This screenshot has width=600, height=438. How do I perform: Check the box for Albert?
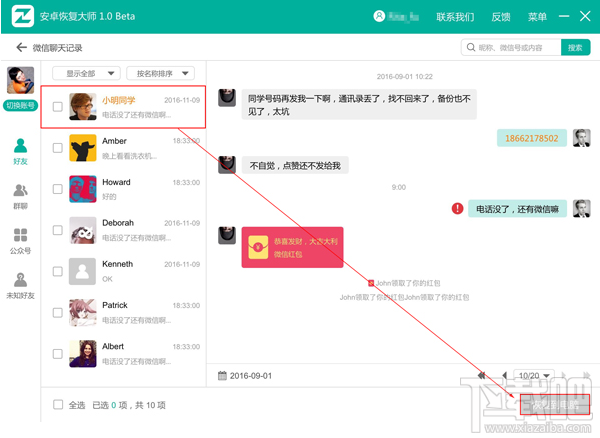coord(58,354)
